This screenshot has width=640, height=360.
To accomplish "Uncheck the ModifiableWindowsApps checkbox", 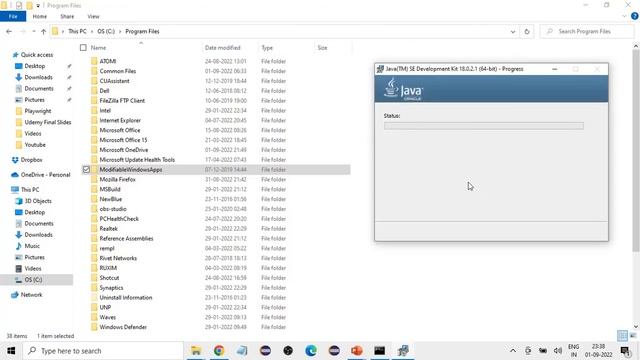I will [86, 169].
